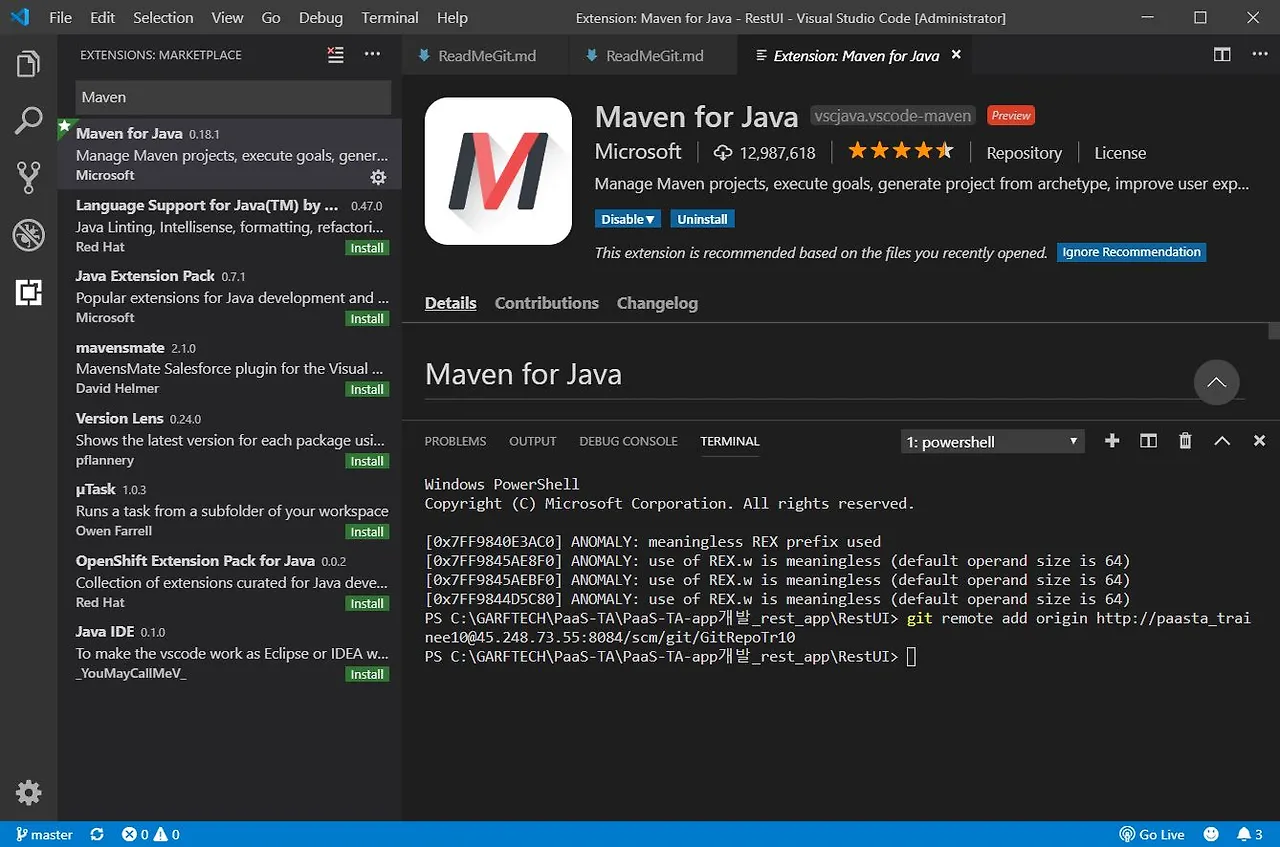Focus the extensions search box containing Maven
Image resolution: width=1280 pixels, height=847 pixels.
coord(233,97)
